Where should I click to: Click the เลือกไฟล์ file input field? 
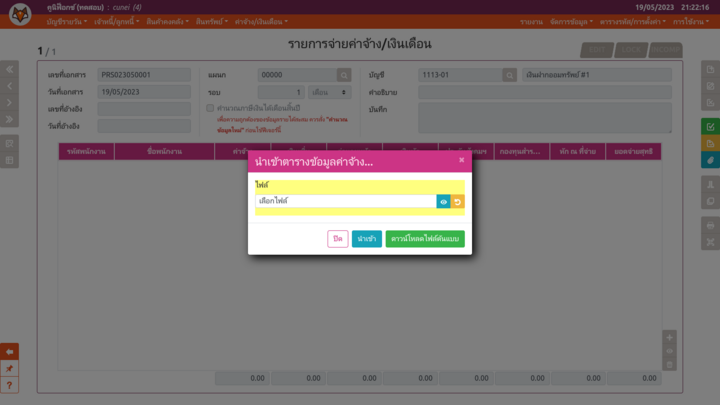[346, 201]
